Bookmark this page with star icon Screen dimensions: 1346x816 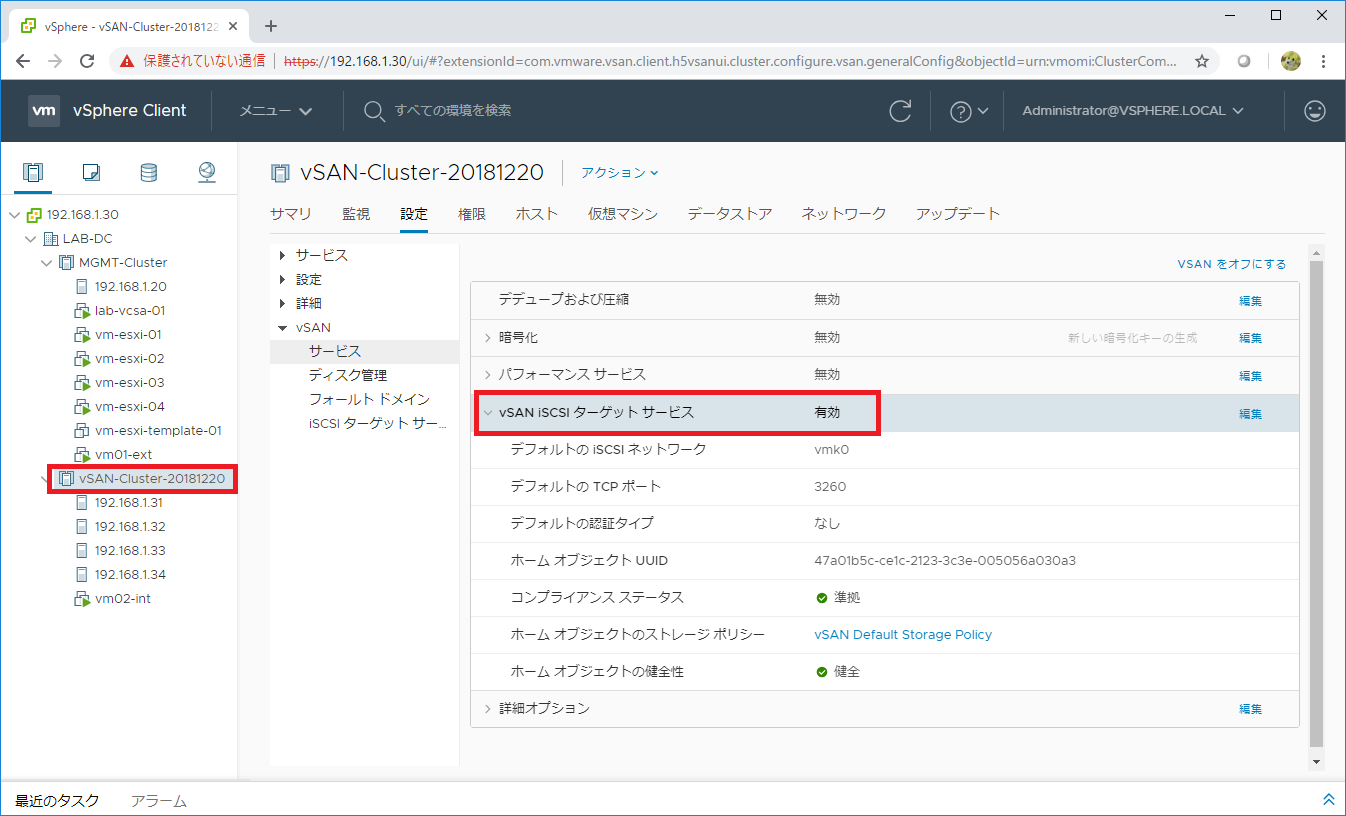(x=1202, y=61)
